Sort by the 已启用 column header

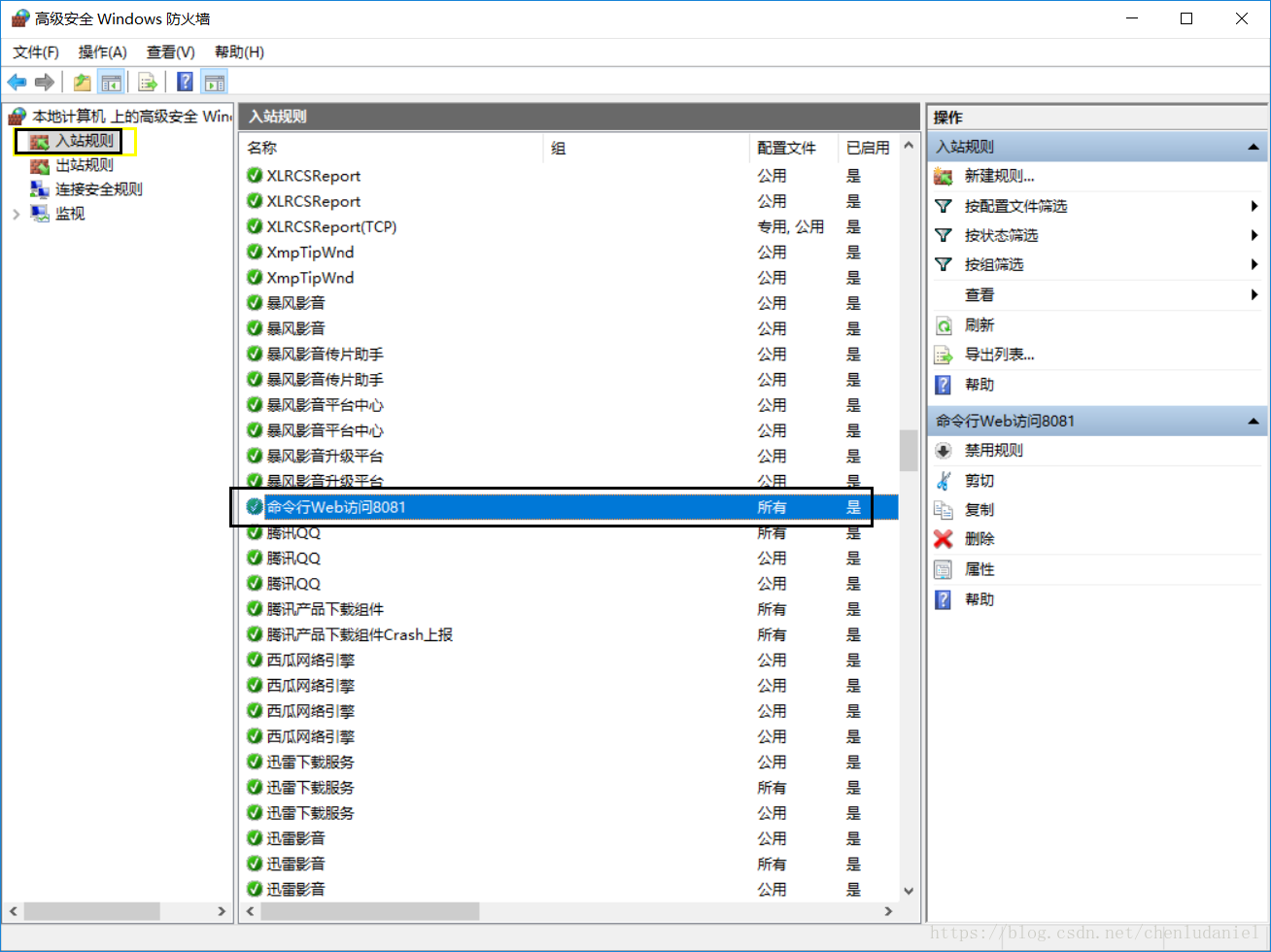(x=868, y=148)
